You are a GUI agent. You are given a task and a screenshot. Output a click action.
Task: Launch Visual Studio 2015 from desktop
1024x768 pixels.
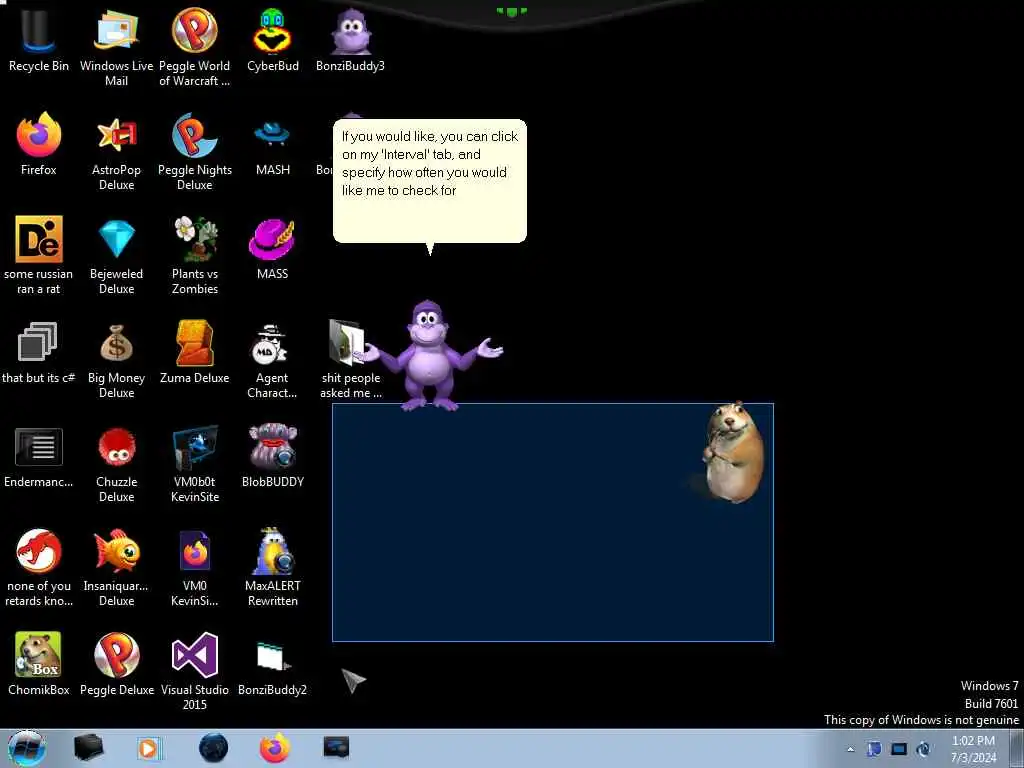click(x=195, y=671)
